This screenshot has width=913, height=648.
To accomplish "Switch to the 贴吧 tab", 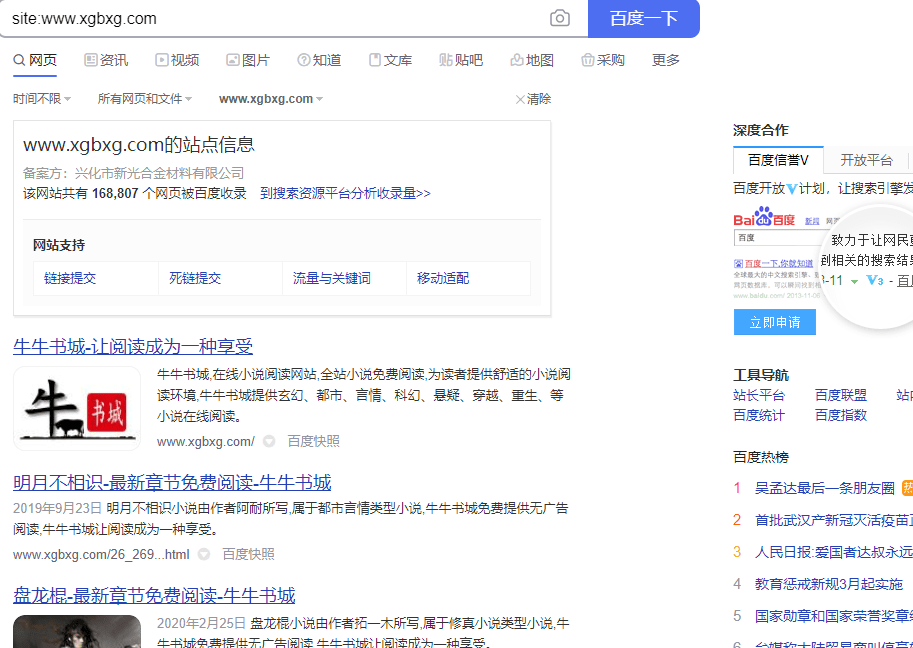I will 461,60.
